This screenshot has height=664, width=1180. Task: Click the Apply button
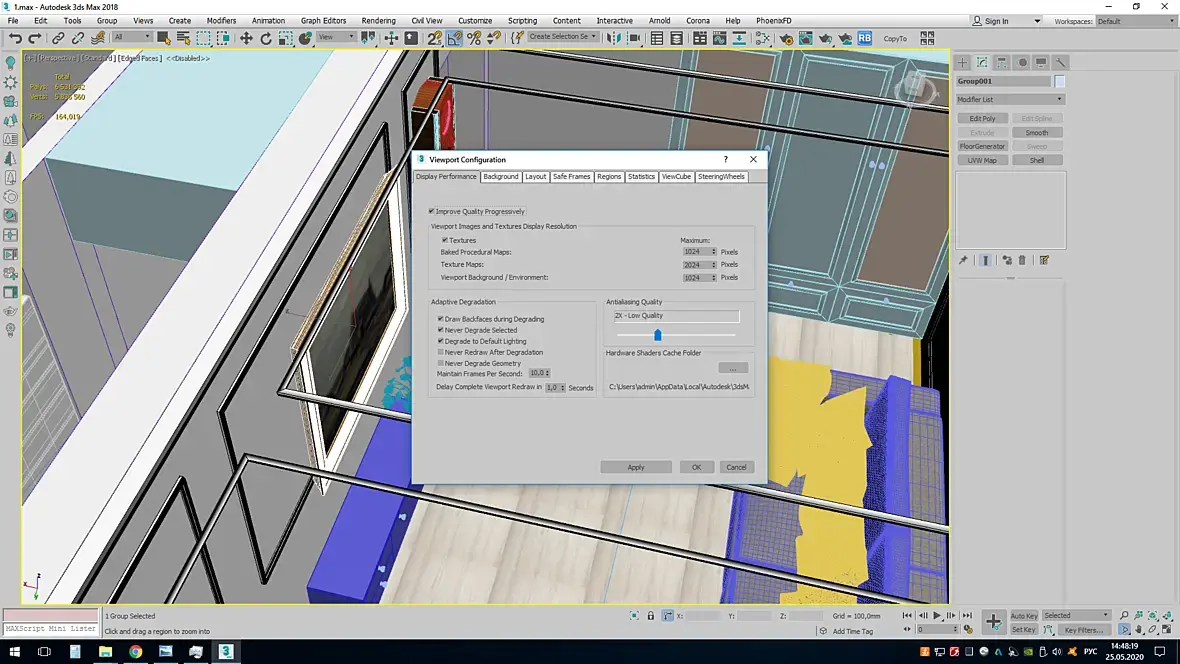(636, 467)
